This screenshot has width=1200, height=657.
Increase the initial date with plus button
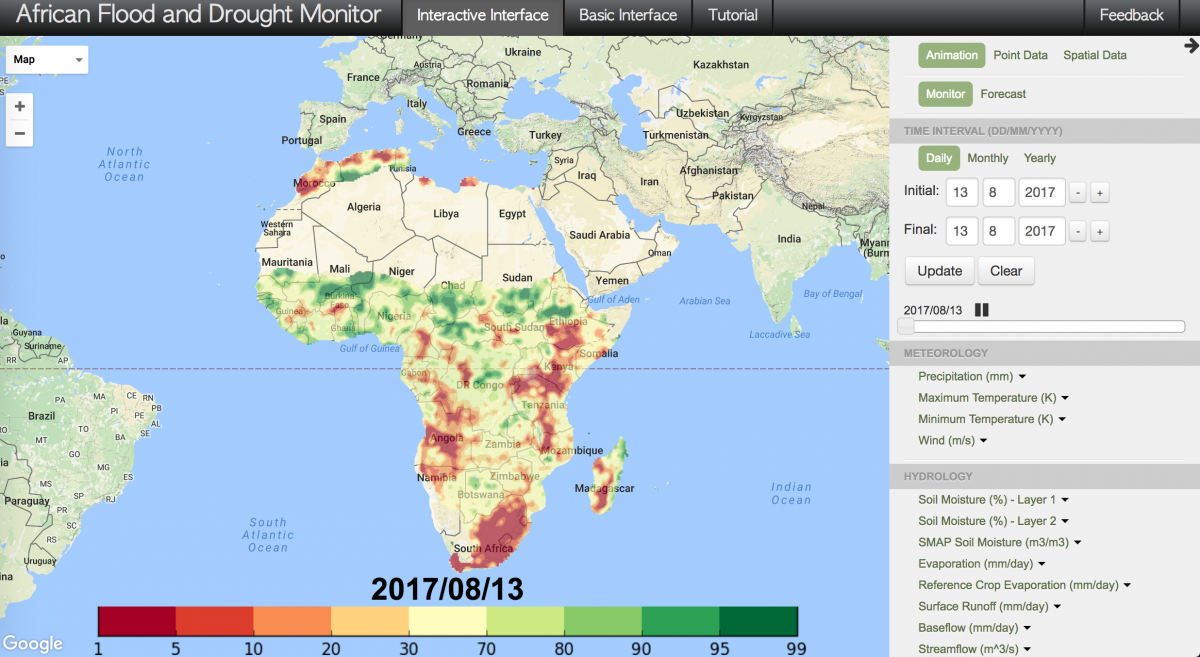[1098, 193]
